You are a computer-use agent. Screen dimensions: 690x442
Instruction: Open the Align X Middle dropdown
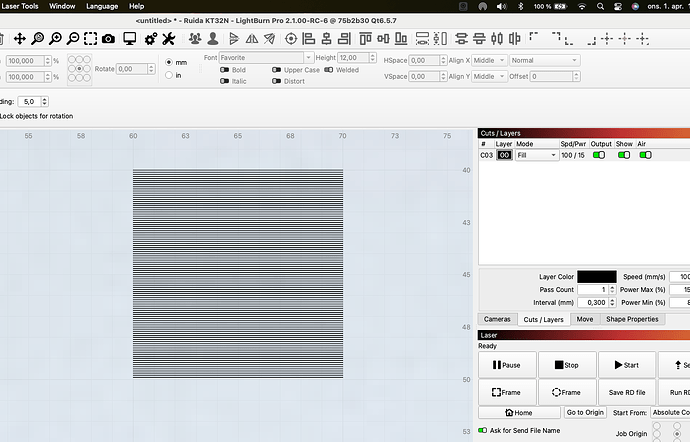coord(489,60)
